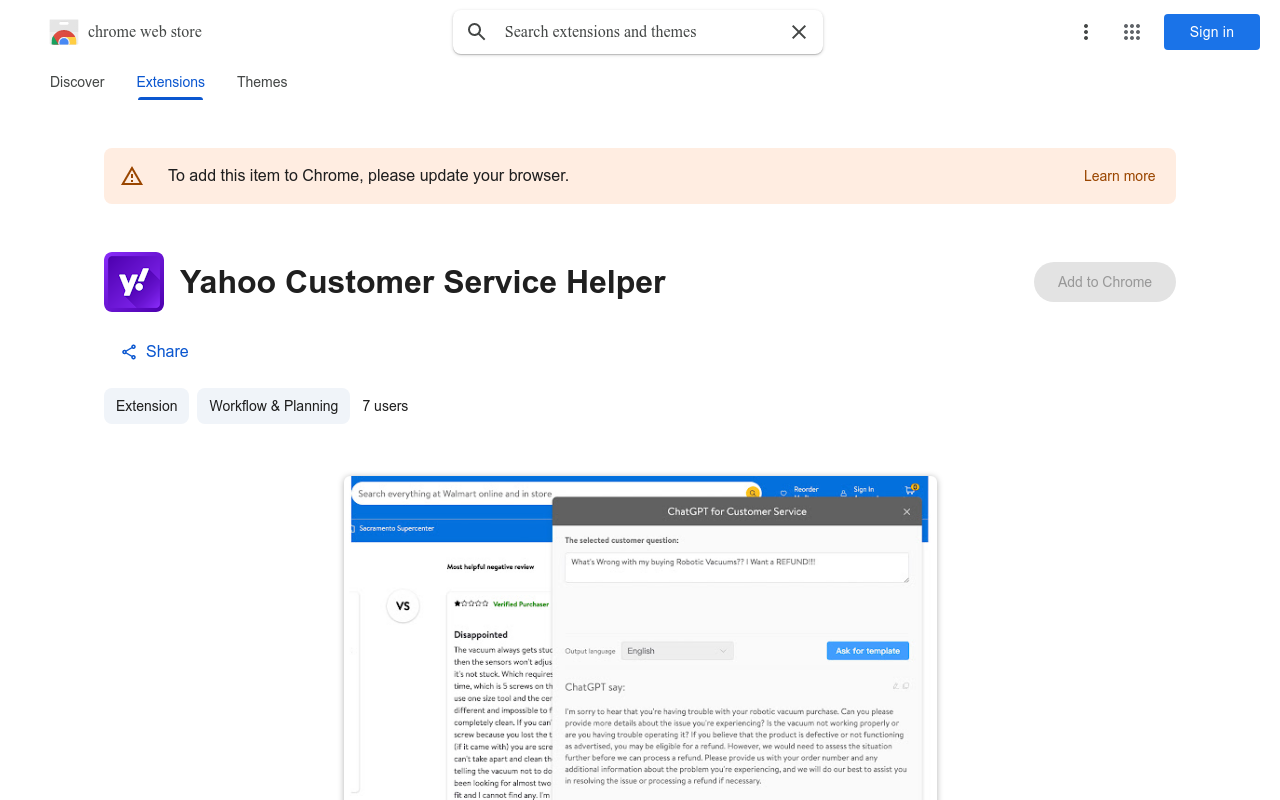Clear the search field with X icon
This screenshot has height=800, width=1280.
[x=799, y=32]
